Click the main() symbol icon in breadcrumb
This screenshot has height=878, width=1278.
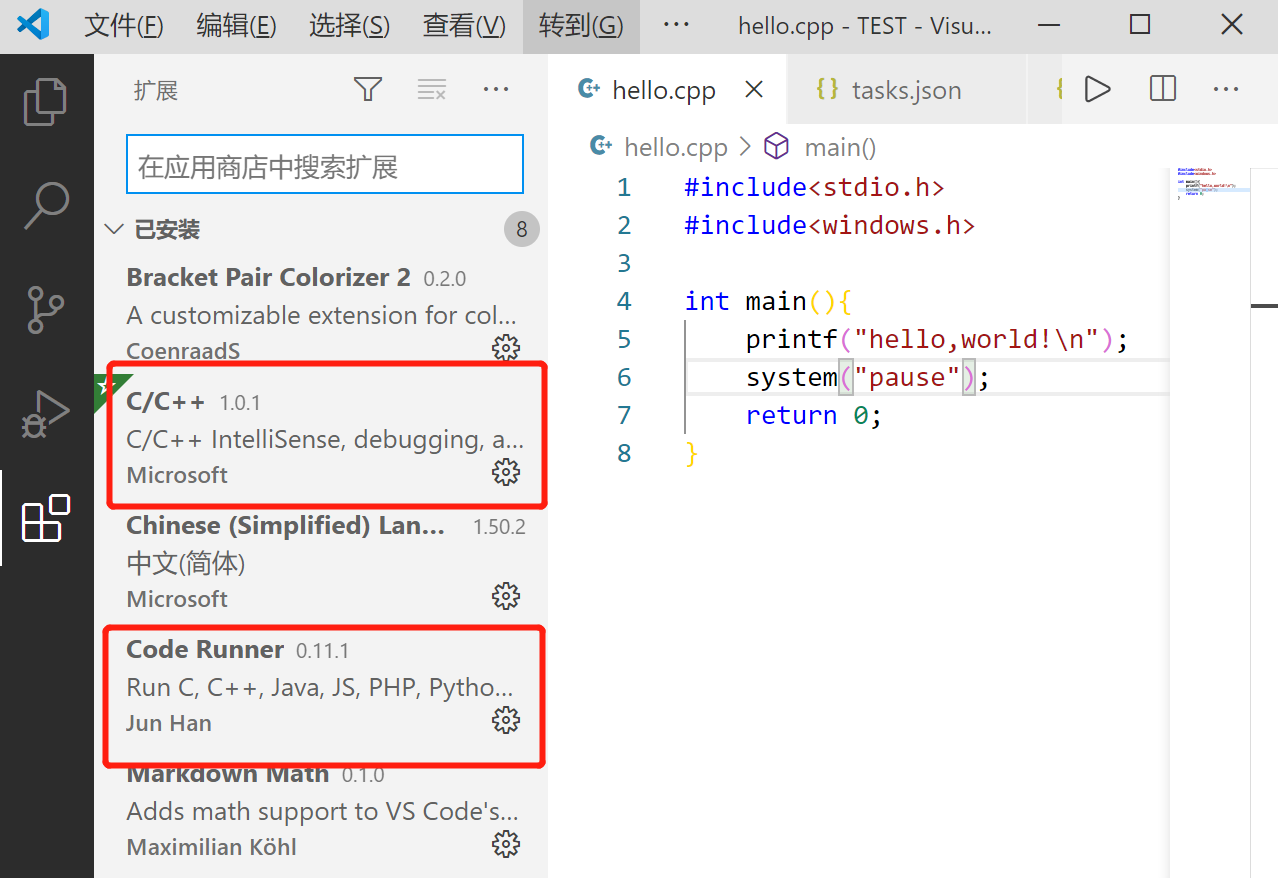coord(776,147)
